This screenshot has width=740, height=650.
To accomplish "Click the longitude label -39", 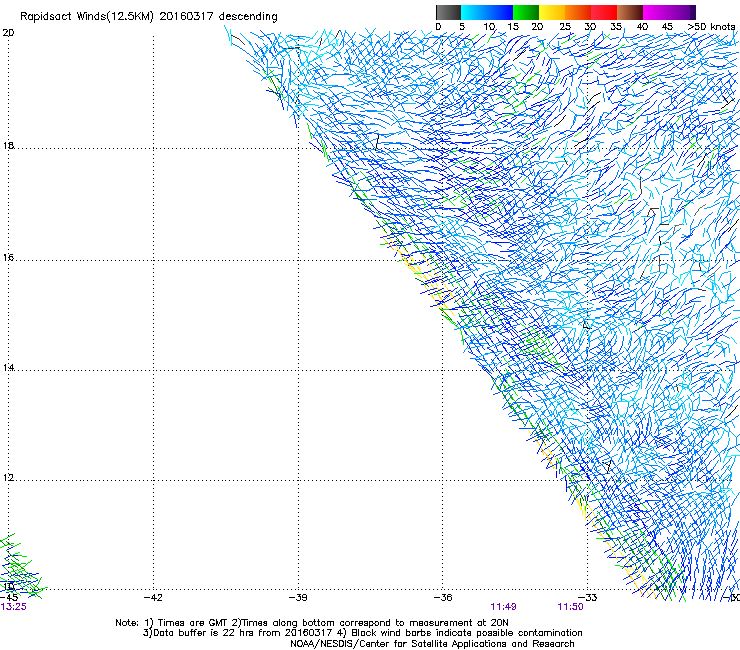I will click(298, 598).
